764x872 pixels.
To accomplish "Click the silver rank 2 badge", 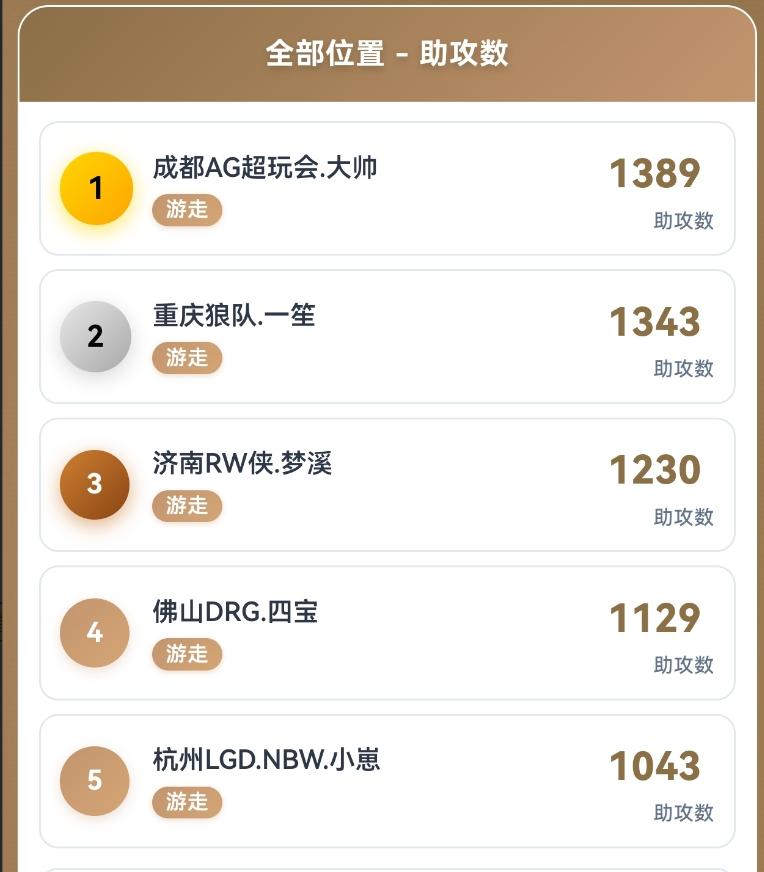I will point(96,336).
